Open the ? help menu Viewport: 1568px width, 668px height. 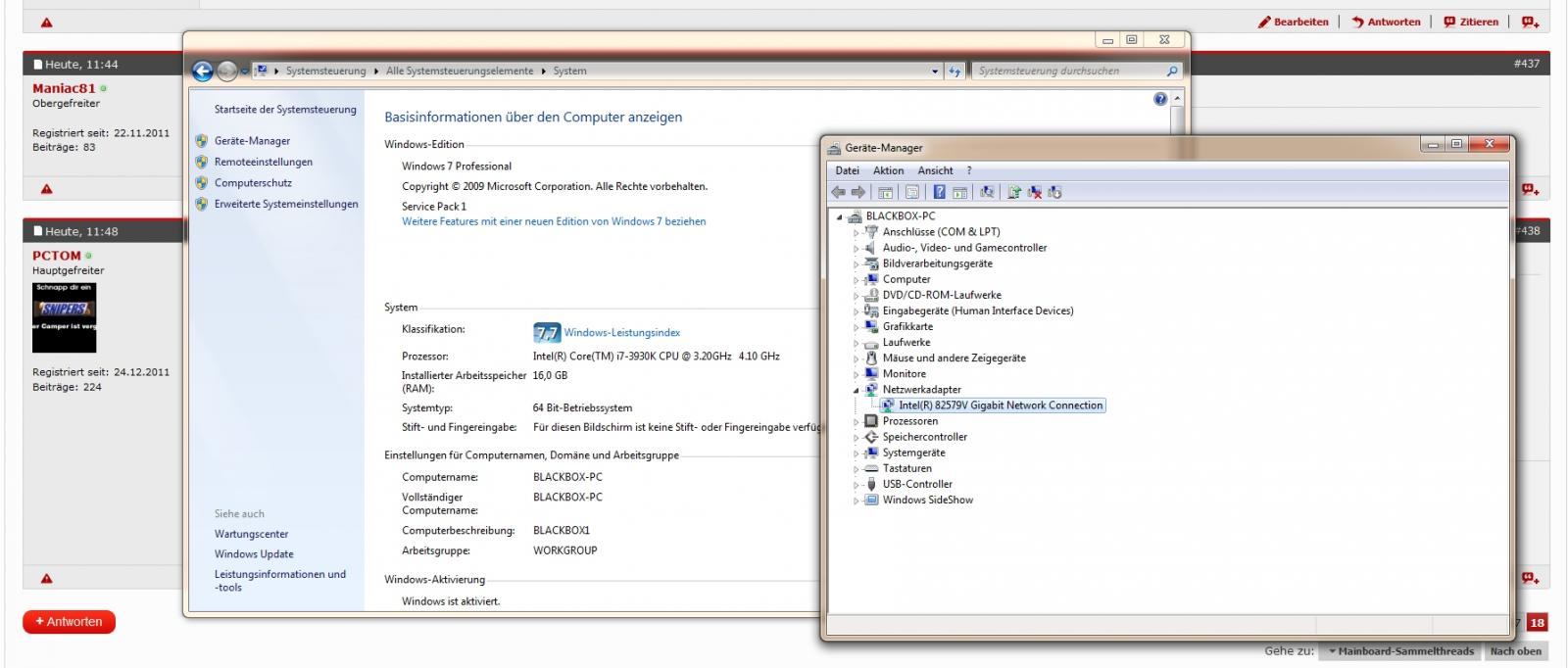(x=969, y=170)
